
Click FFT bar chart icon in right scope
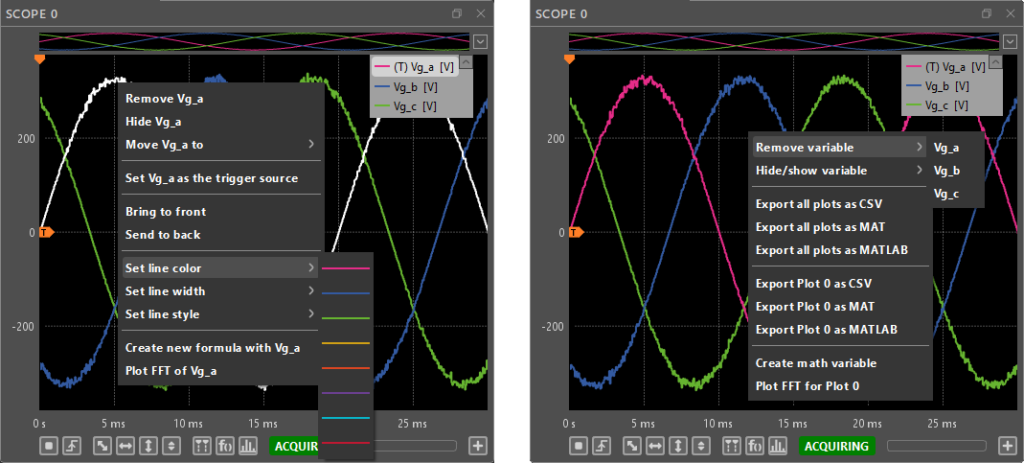coord(778,446)
